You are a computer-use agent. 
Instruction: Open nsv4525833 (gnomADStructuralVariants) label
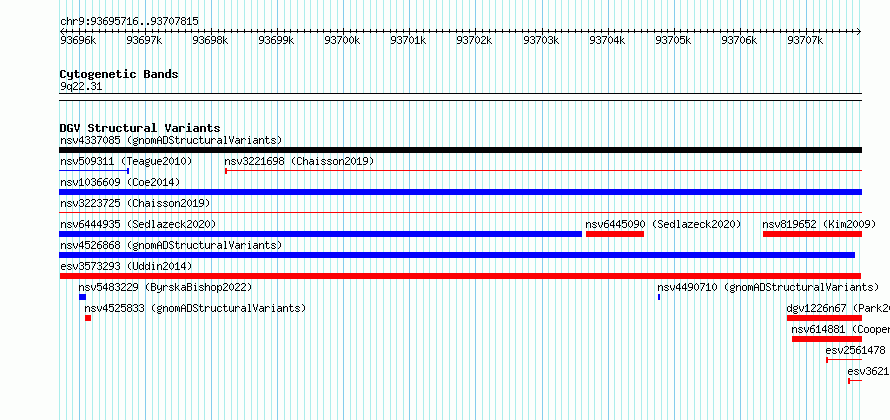click(x=195, y=308)
